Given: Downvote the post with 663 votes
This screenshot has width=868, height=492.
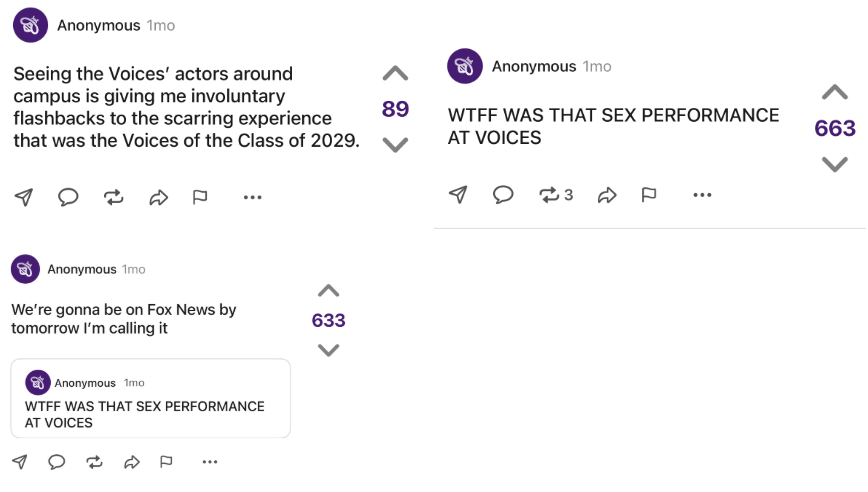Looking at the screenshot, I should point(834,164).
